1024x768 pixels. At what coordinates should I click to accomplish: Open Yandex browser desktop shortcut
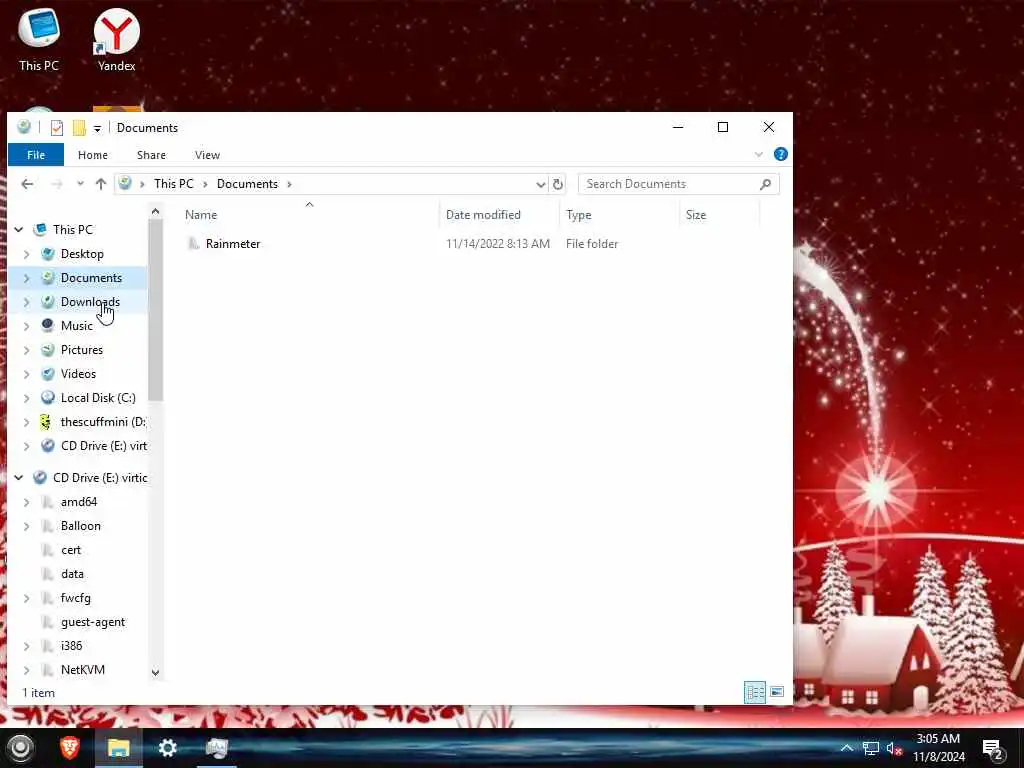116,39
